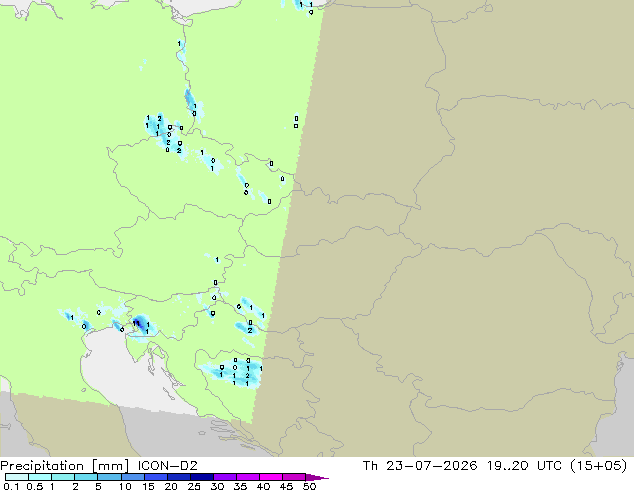Click the 35–40 mm violet legend box
This screenshot has width=634, height=490.
pyautogui.click(x=248, y=477)
